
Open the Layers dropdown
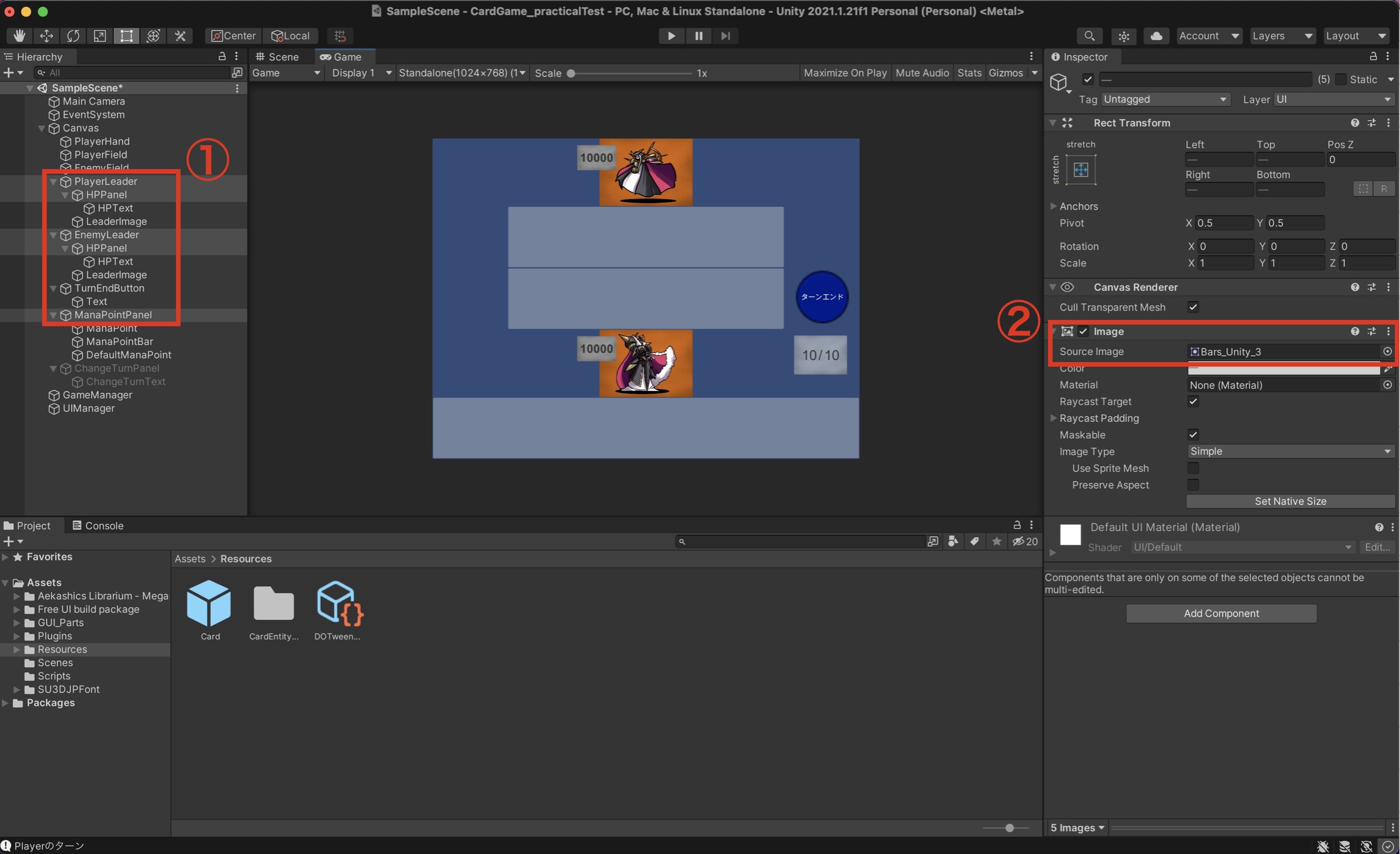(x=1282, y=35)
